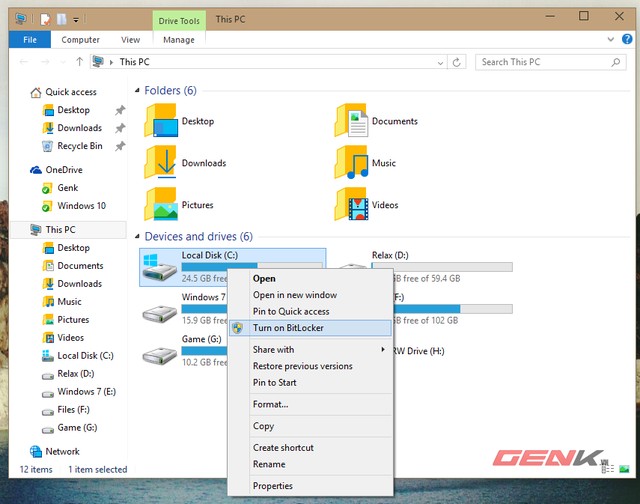Select Genk under OneDrive
This screenshot has height=504, width=640.
pos(68,188)
